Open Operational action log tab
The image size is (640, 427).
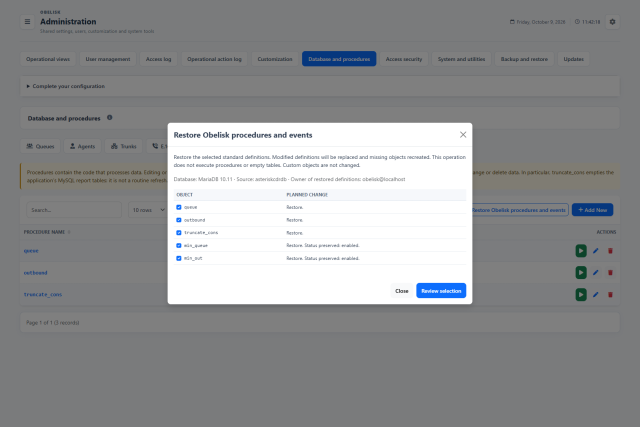tap(214, 59)
